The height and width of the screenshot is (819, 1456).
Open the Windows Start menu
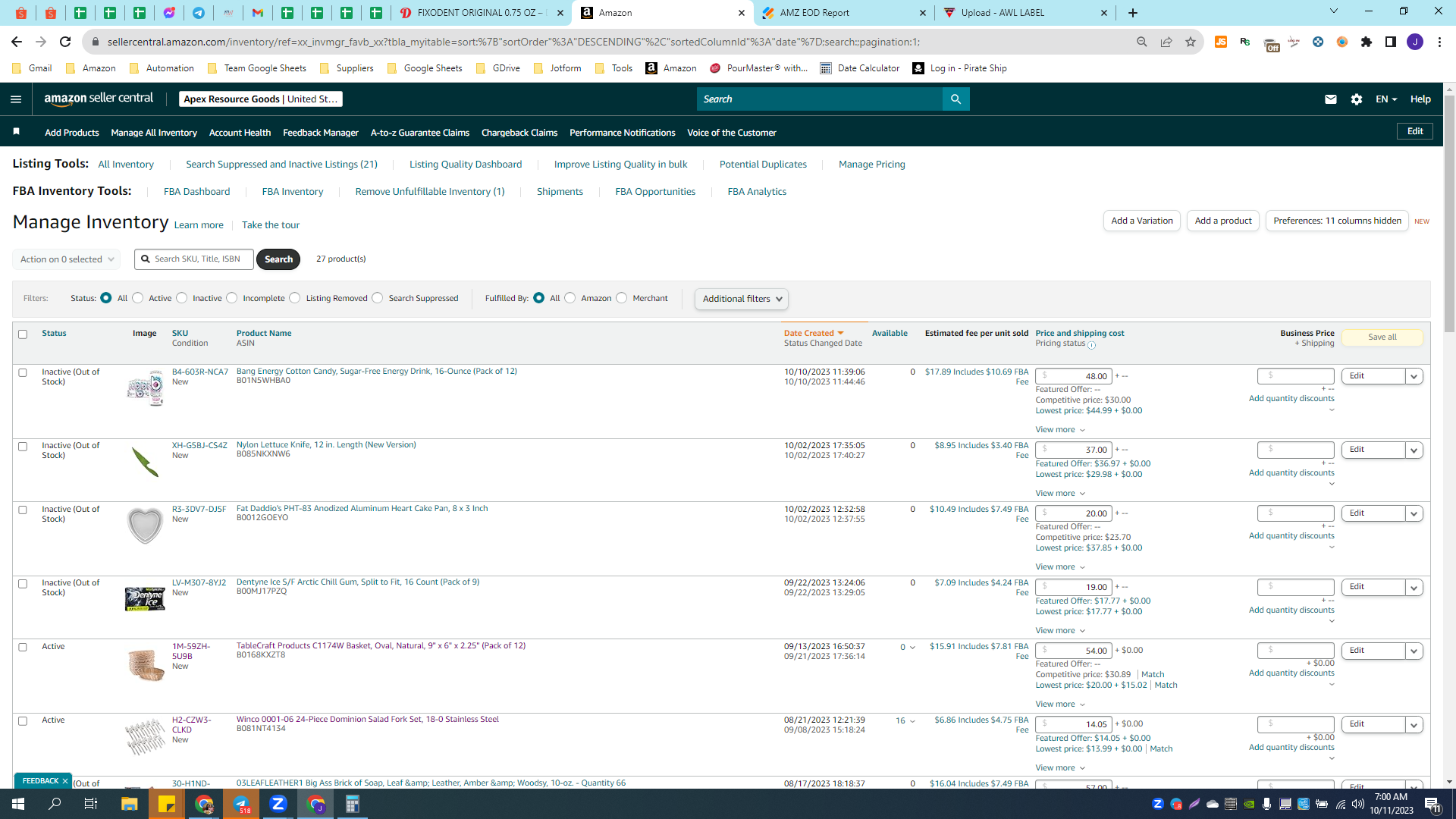(18, 804)
